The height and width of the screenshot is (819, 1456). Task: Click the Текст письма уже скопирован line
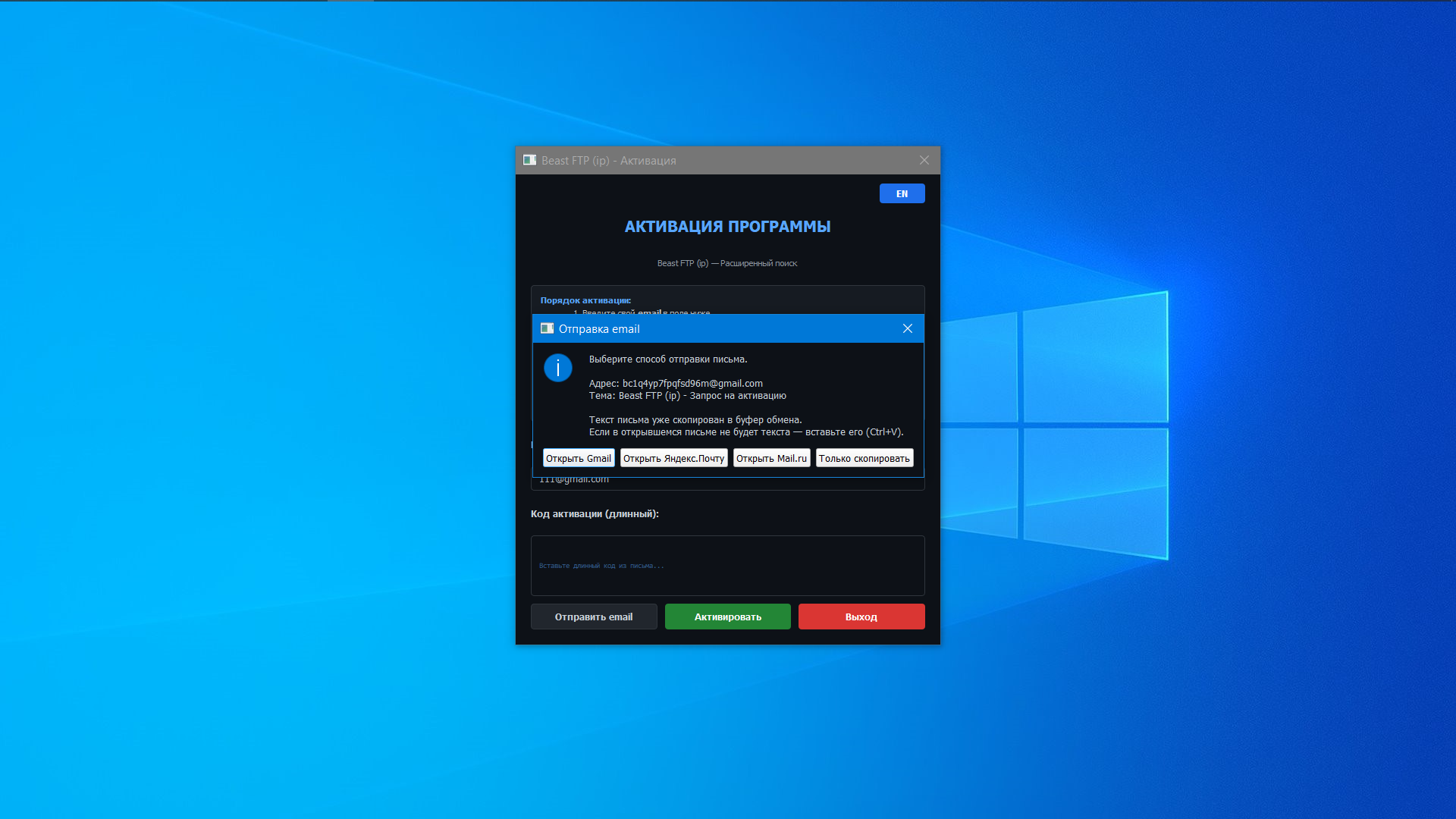pyautogui.click(x=695, y=420)
